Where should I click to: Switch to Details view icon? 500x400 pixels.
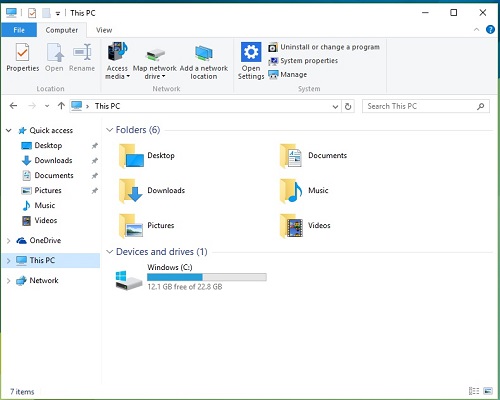coord(474,391)
